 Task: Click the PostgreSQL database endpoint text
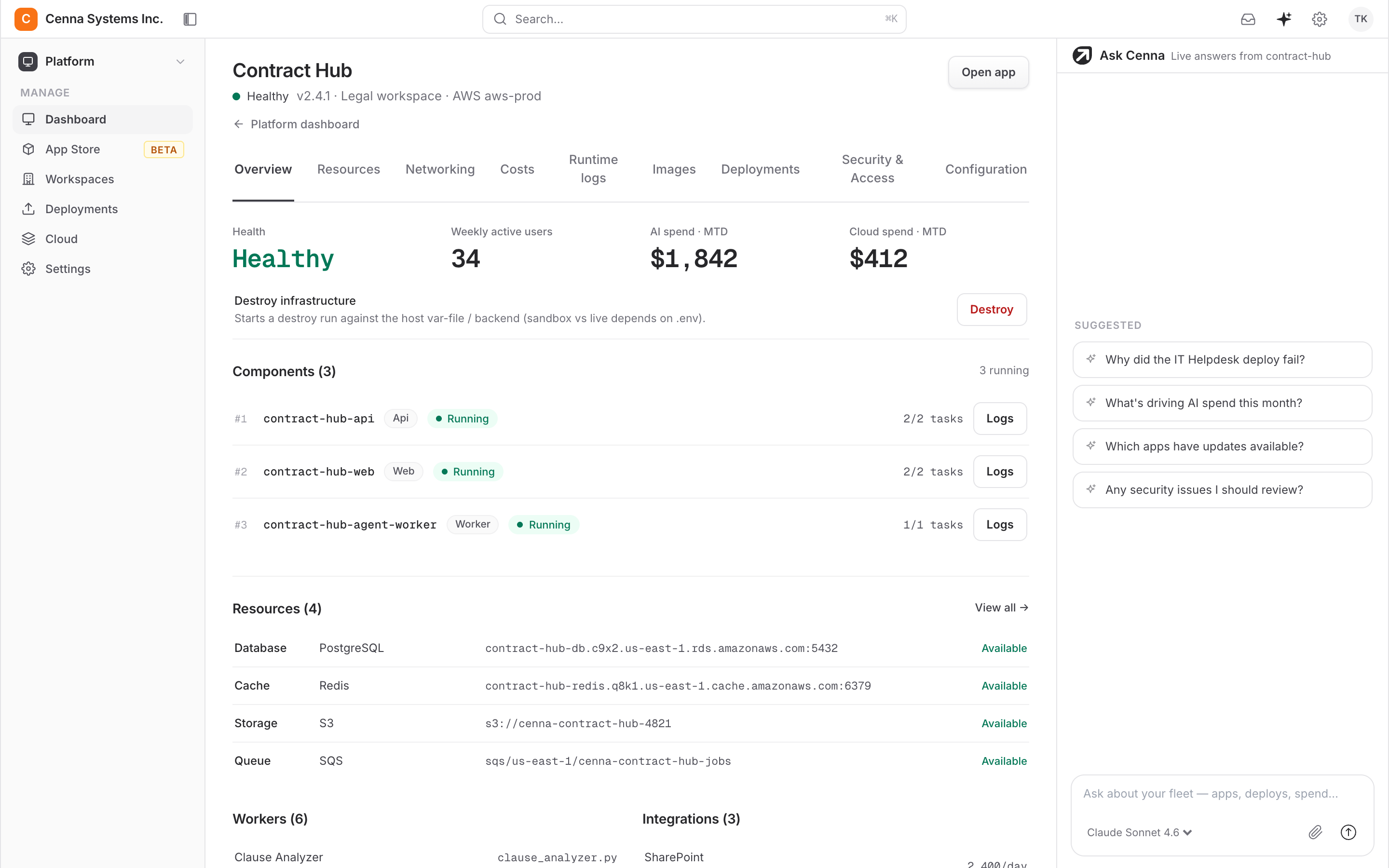click(x=661, y=648)
